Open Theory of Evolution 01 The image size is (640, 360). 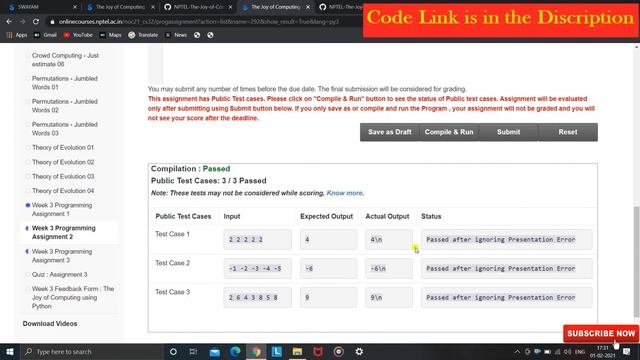tap(63, 147)
